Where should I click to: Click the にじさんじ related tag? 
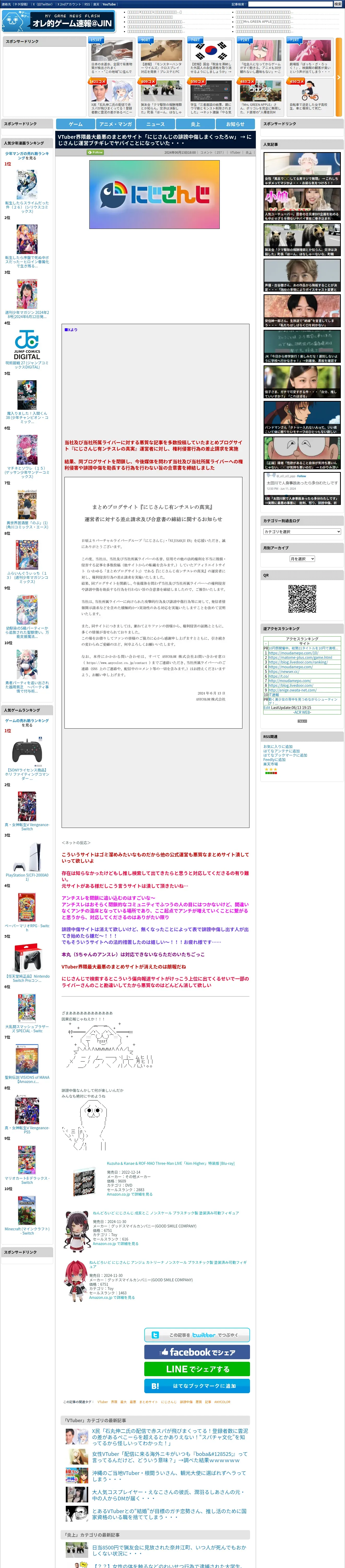[168, 1402]
